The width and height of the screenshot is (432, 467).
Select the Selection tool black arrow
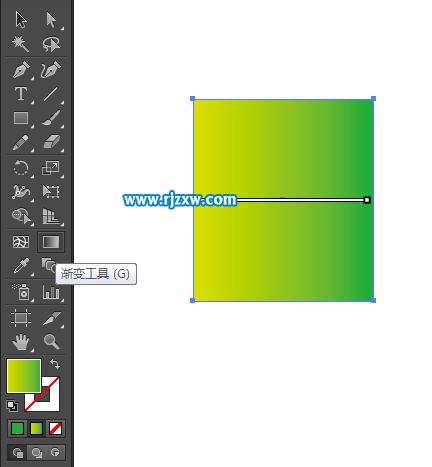pyautogui.click(x=21, y=20)
